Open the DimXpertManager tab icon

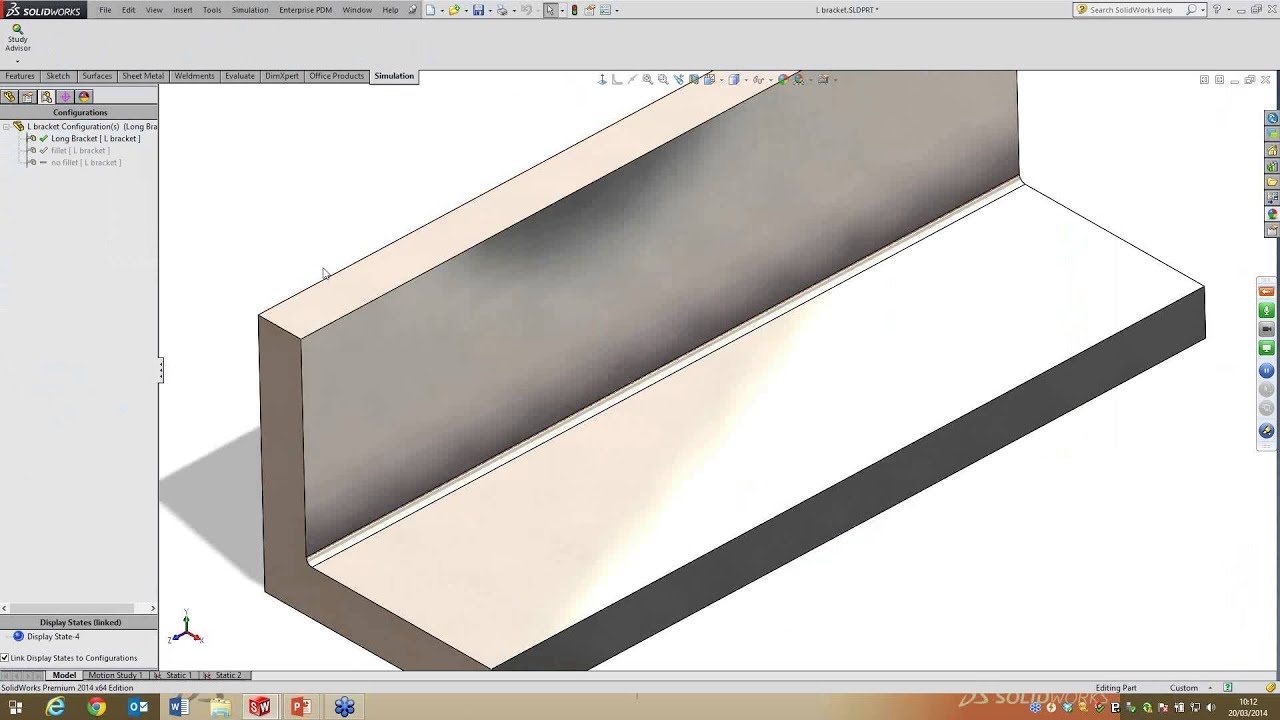coord(65,97)
